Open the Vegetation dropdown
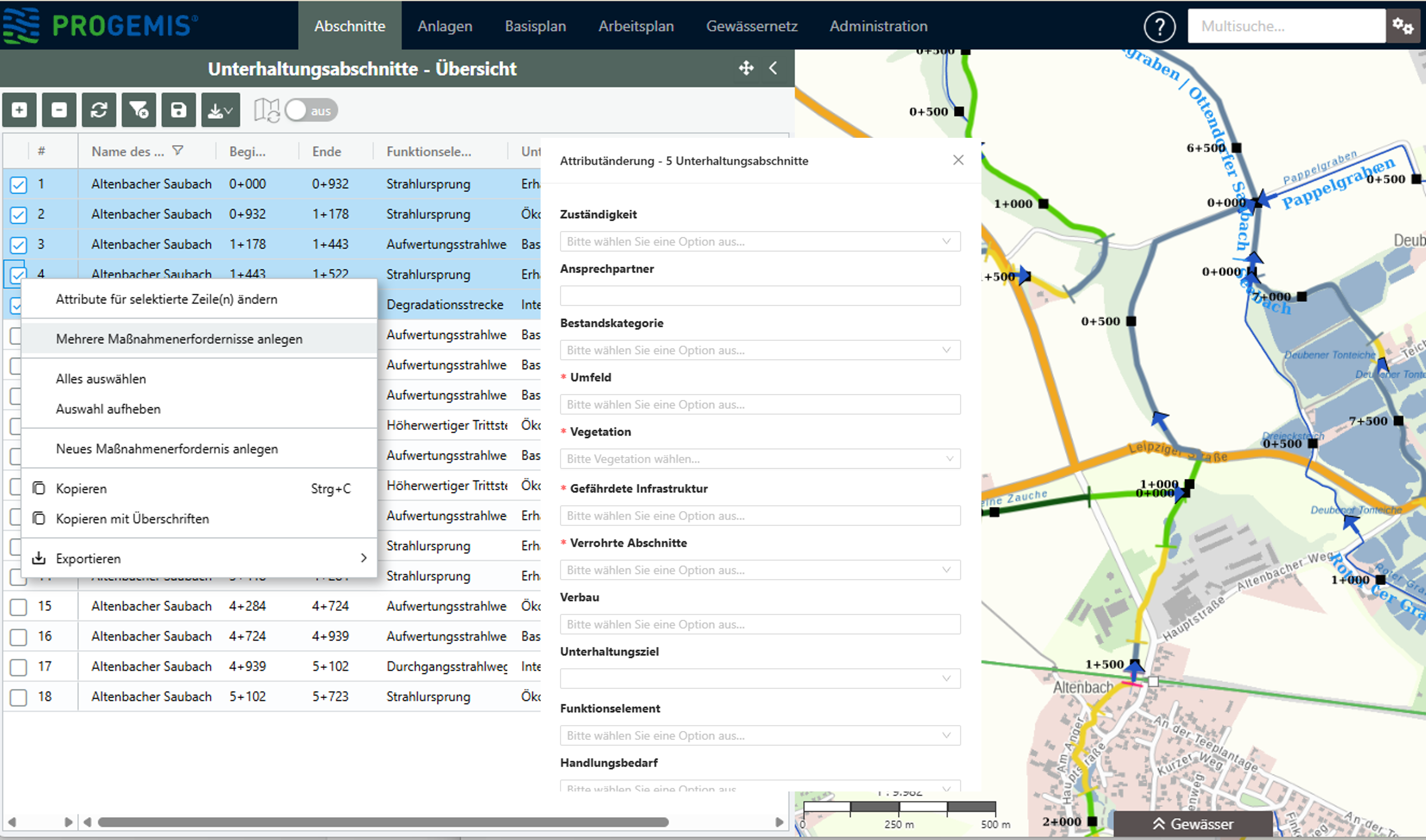The image size is (1426, 840). [760, 459]
